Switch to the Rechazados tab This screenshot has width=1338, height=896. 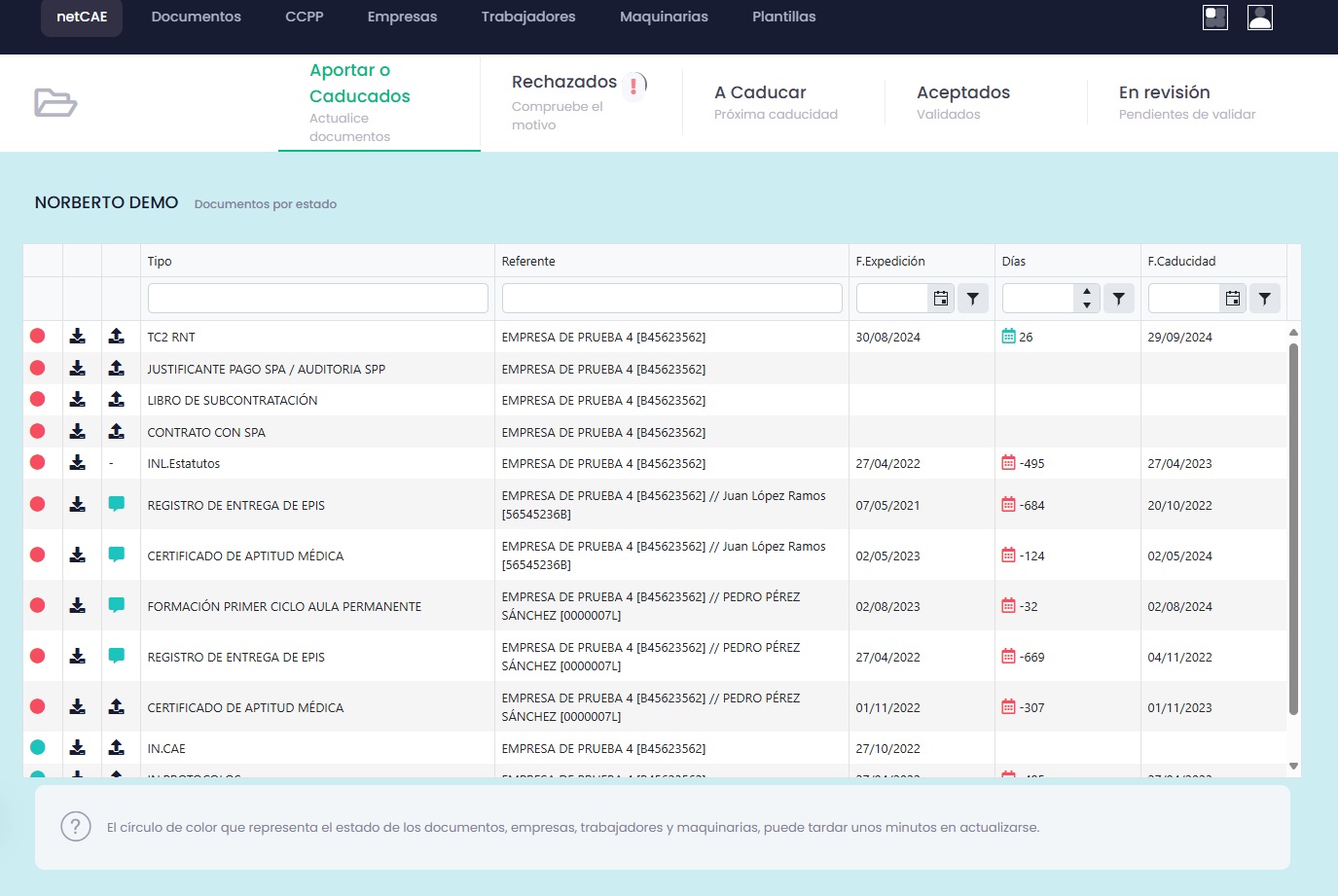(x=564, y=83)
